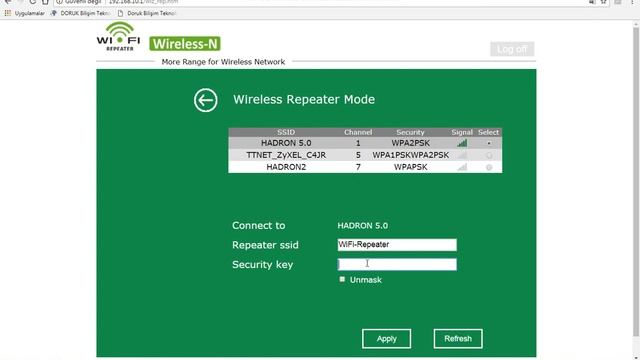The image size is (640, 360).
Task: Select TTNET_ZyXEL_C4JR network radio button
Action: coord(489,155)
